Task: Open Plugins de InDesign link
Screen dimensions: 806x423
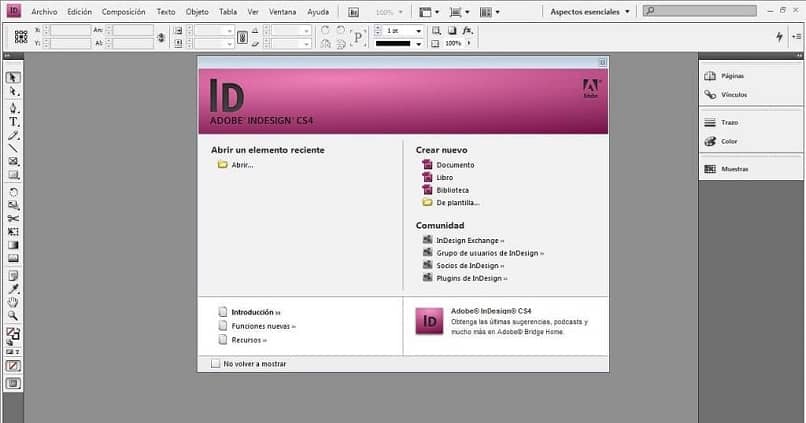Action: (x=471, y=278)
